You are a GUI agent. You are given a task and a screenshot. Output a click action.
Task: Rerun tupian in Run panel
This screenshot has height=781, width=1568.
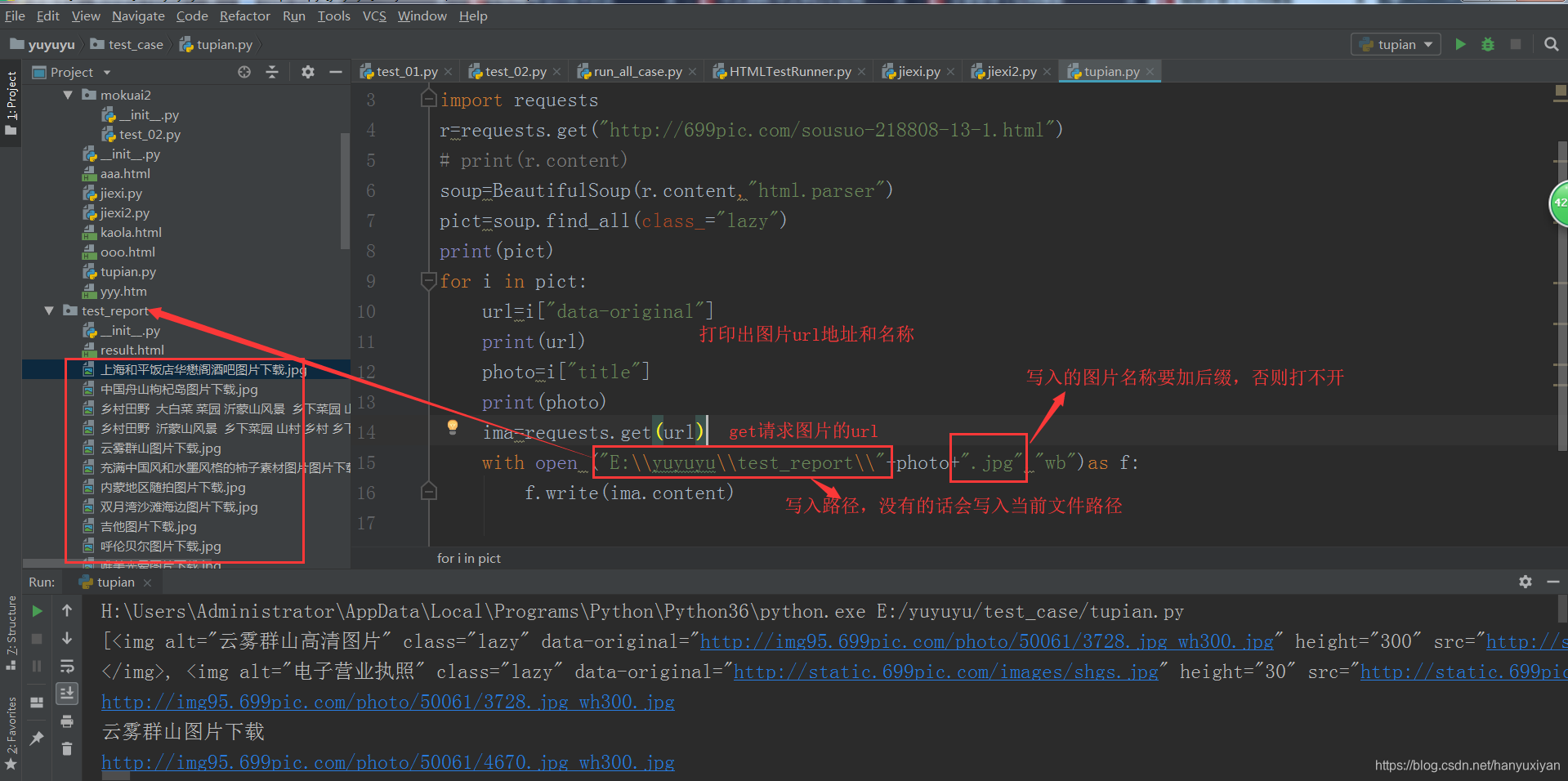pos(37,610)
